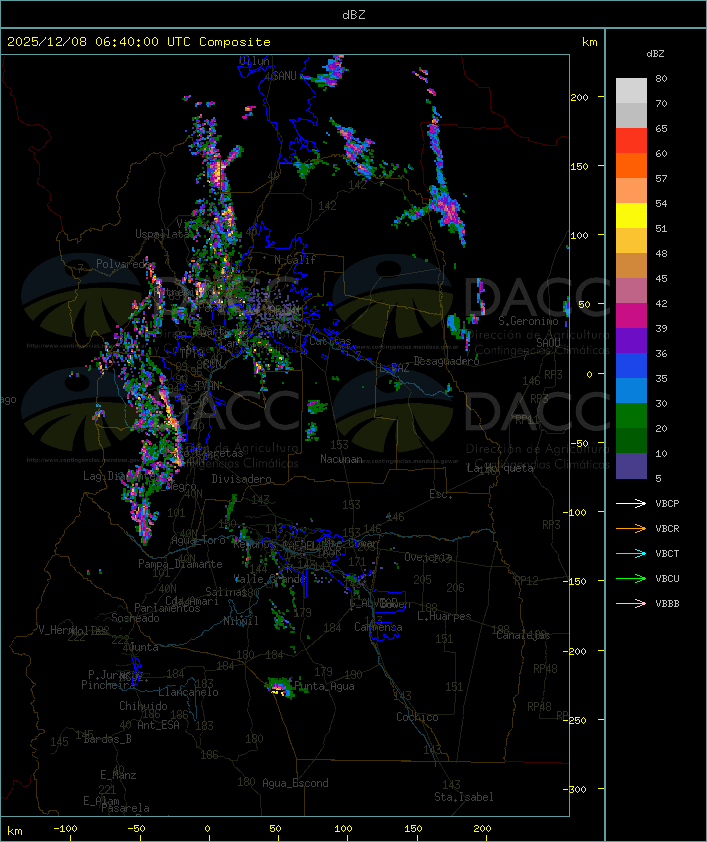Select the dark blue 36 dBZ legend swatch
The height and width of the screenshot is (842, 707).
click(x=631, y=366)
